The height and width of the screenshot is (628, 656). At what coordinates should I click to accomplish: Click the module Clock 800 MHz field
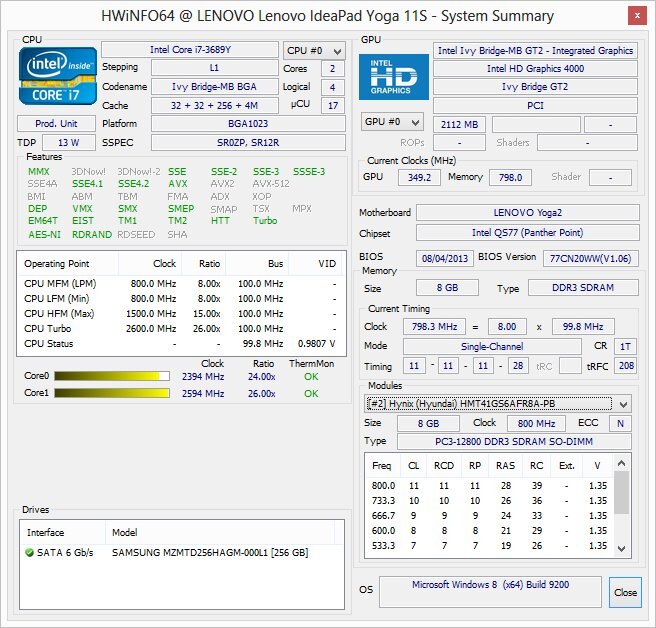click(x=536, y=423)
